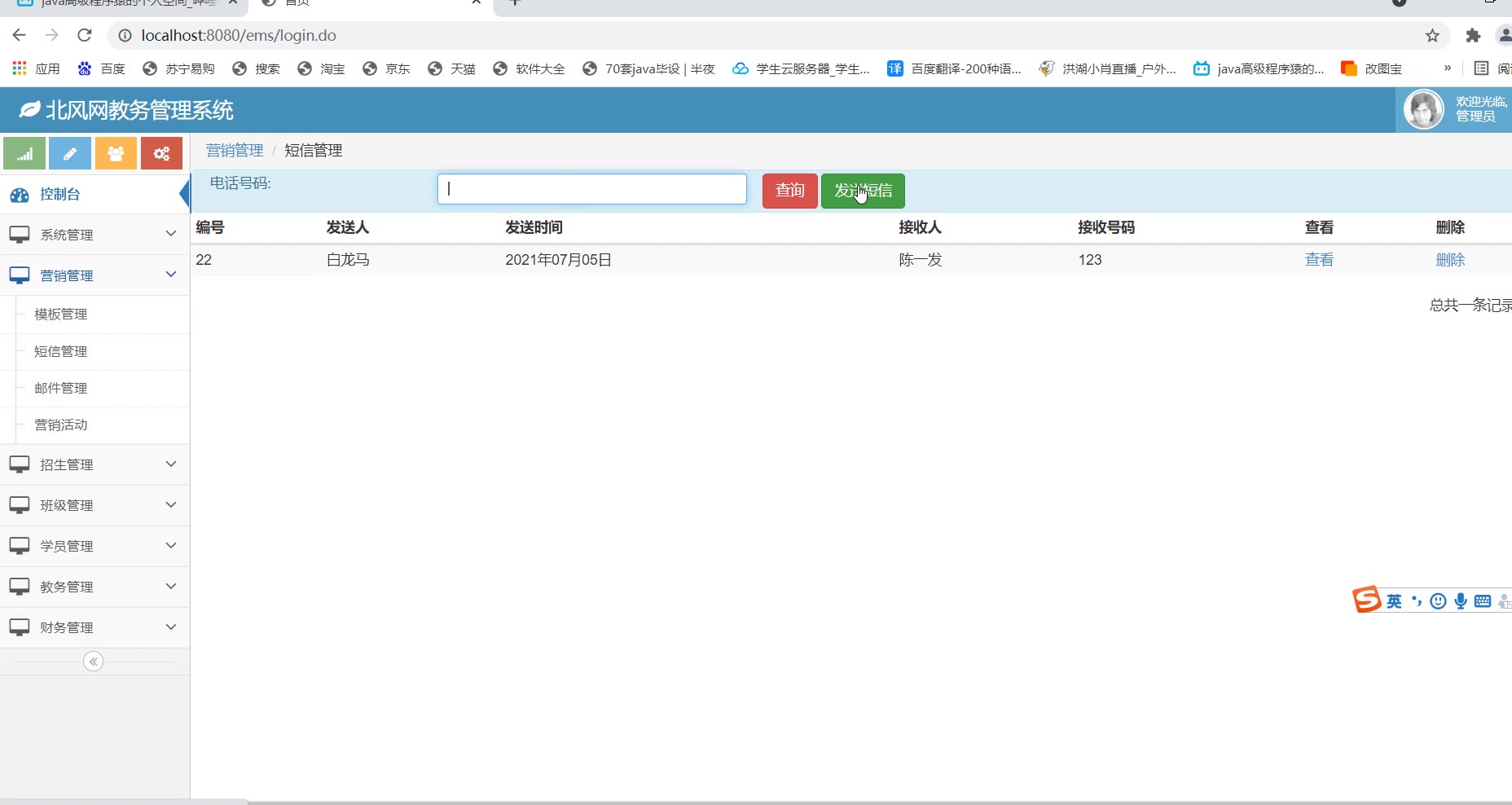
Task: Collapse the sidebar with the double-chevron button
Action: (94, 662)
